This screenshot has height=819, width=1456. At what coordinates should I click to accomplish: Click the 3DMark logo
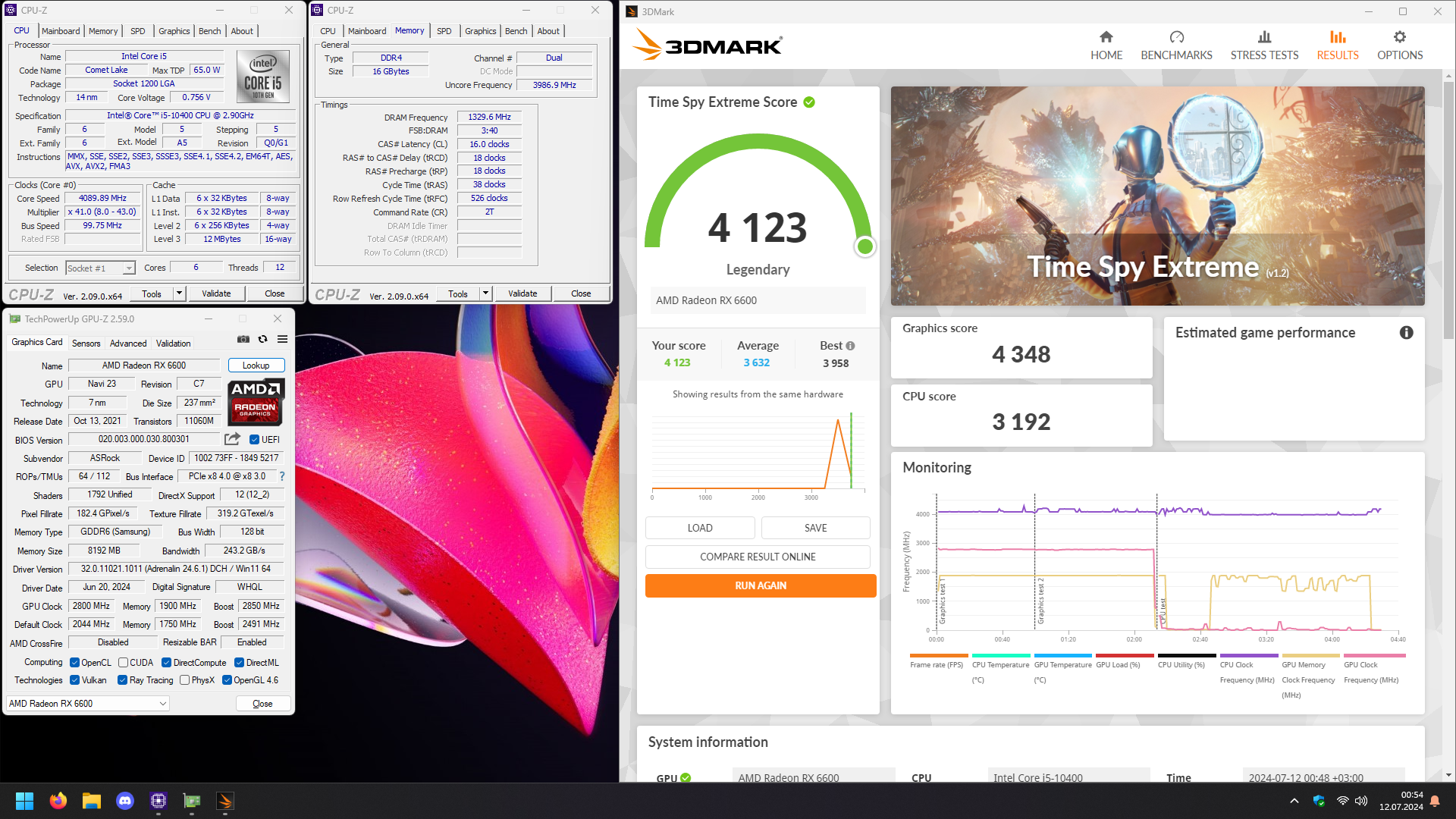(708, 45)
